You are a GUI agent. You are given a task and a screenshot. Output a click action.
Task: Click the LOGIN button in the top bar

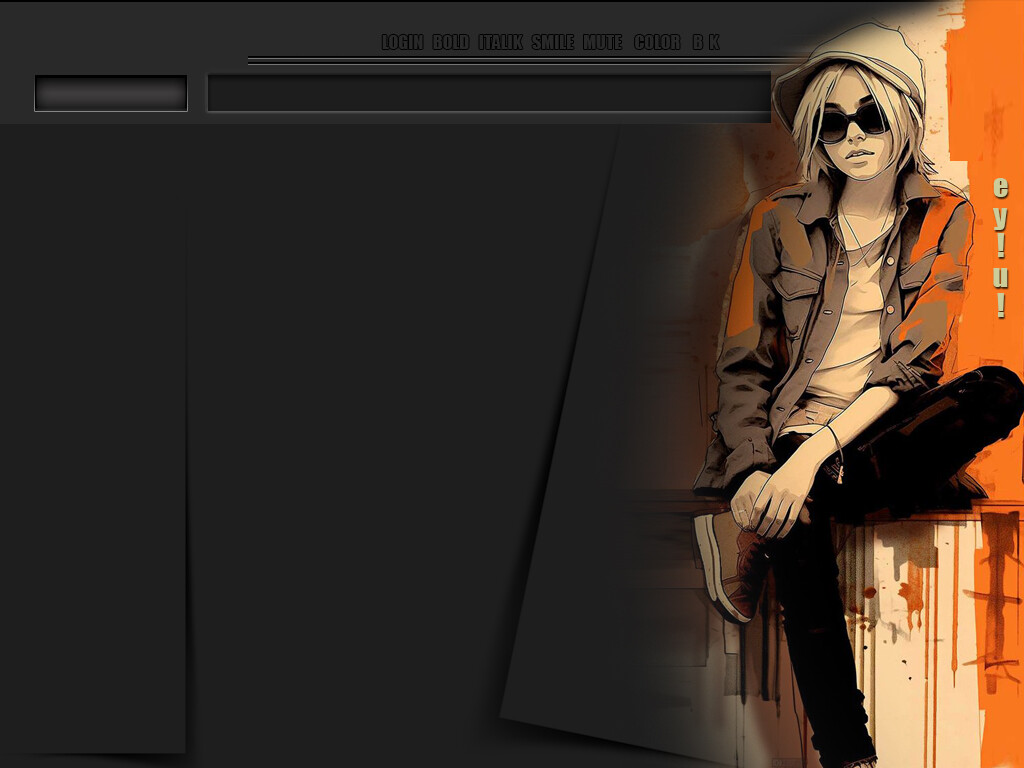click(x=402, y=42)
